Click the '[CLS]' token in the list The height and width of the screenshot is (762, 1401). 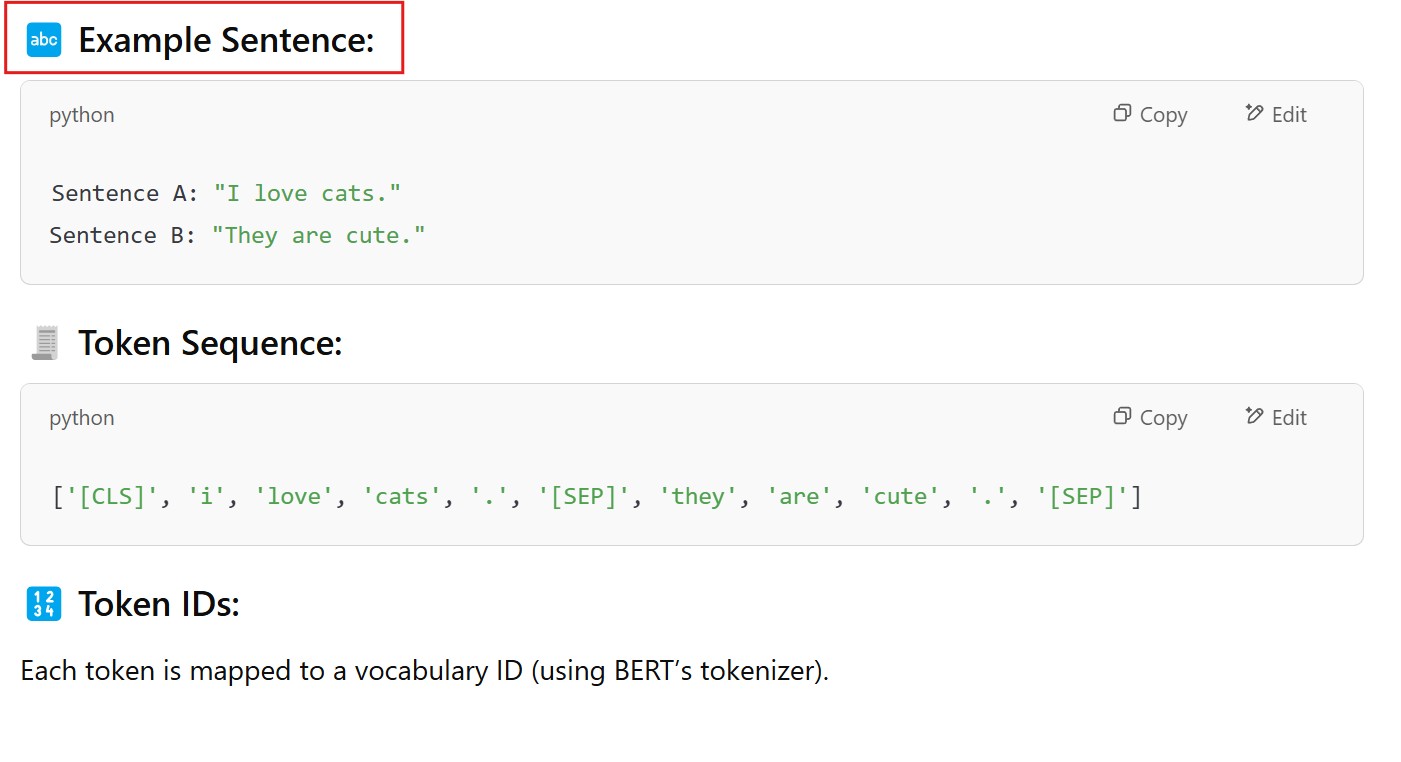click(x=112, y=497)
